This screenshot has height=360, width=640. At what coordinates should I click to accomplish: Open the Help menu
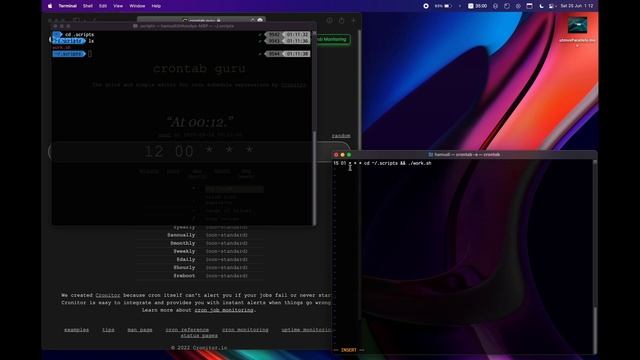pyautogui.click(x=156, y=6)
